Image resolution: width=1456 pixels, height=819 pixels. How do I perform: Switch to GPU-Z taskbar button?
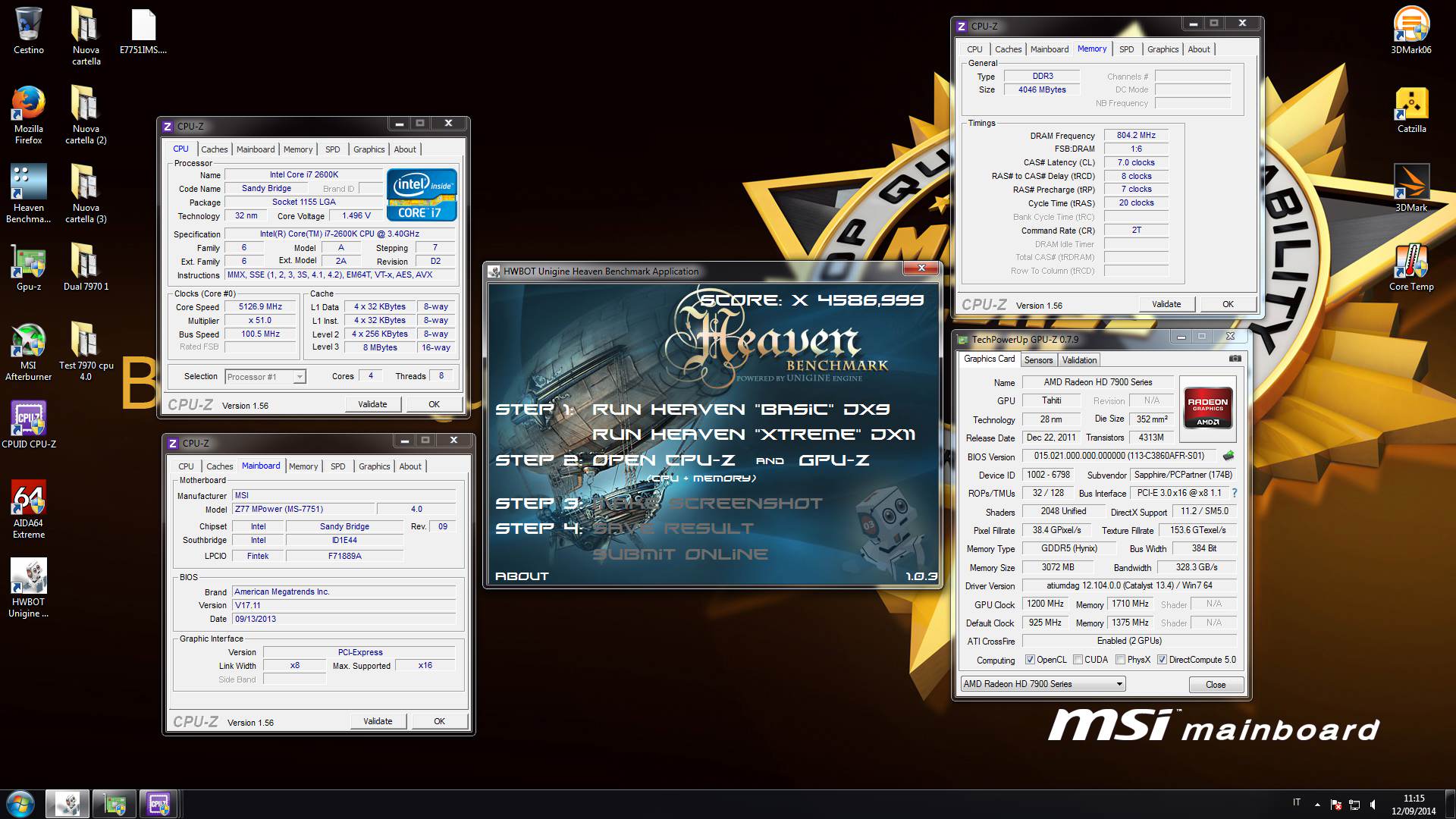click(114, 804)
